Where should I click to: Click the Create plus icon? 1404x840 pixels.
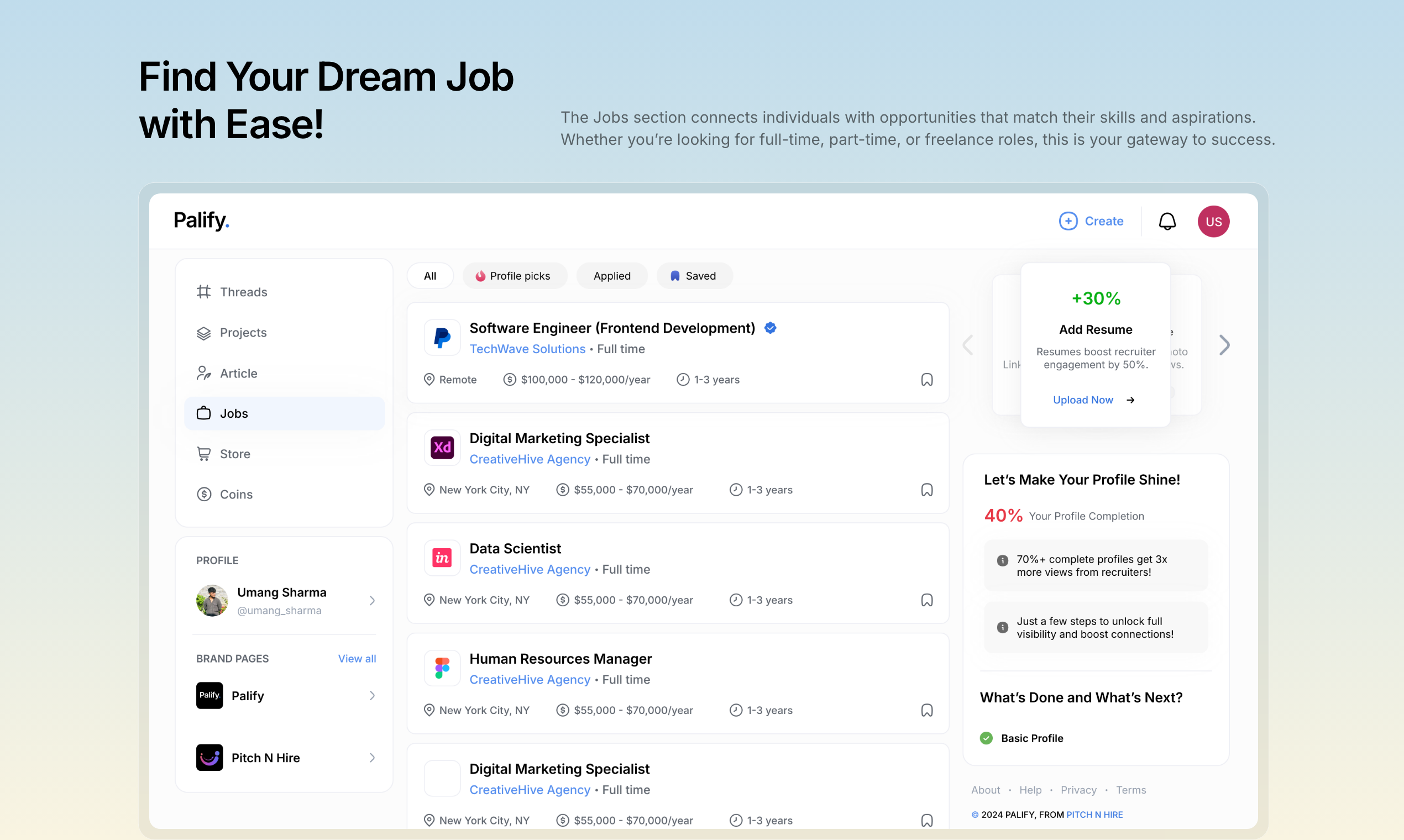point(1068,221)
